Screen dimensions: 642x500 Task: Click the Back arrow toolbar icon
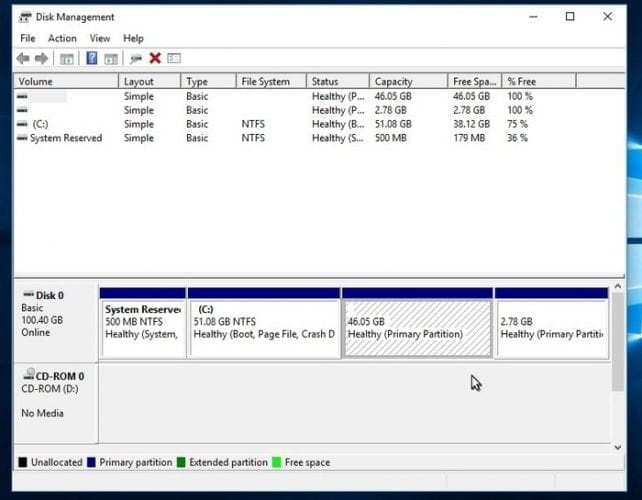(x=23, y=59)
